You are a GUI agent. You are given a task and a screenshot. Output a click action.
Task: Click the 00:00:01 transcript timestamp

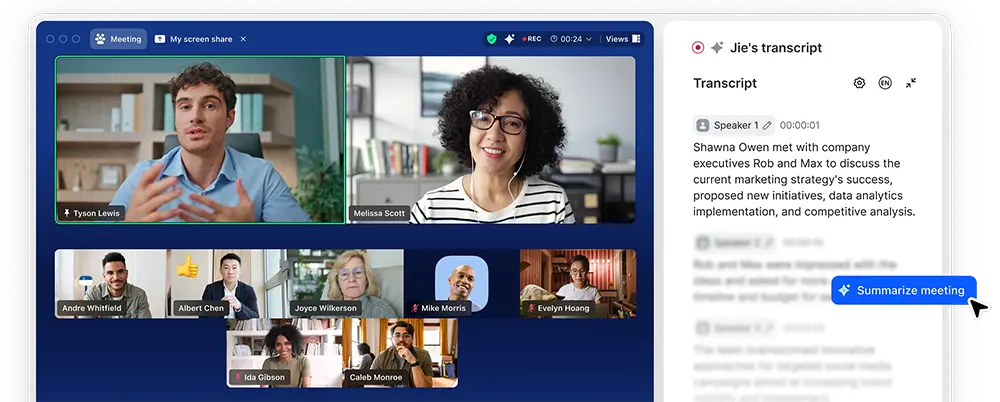[x=800, y=126]
